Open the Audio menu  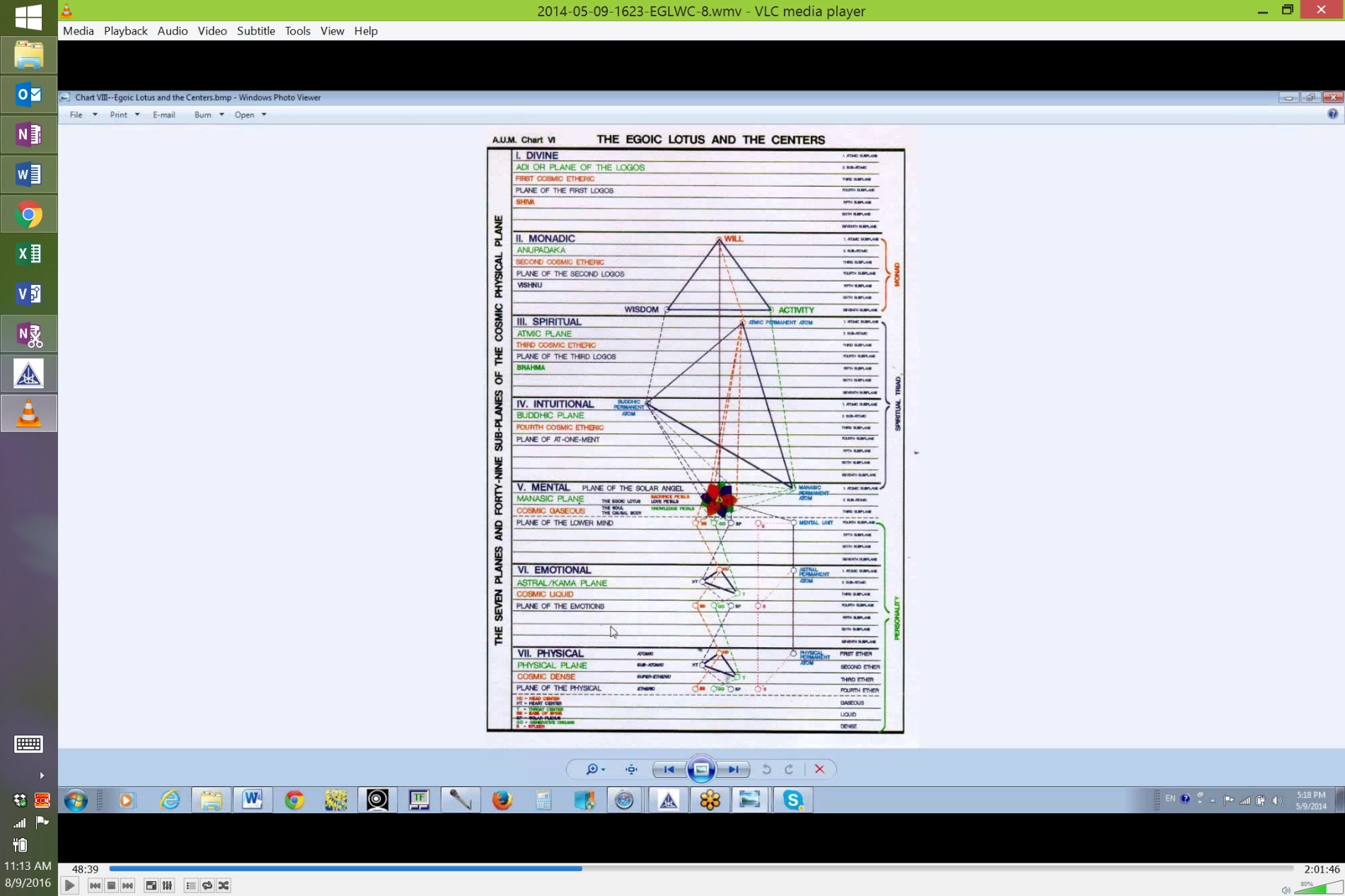tap(173, 30)
